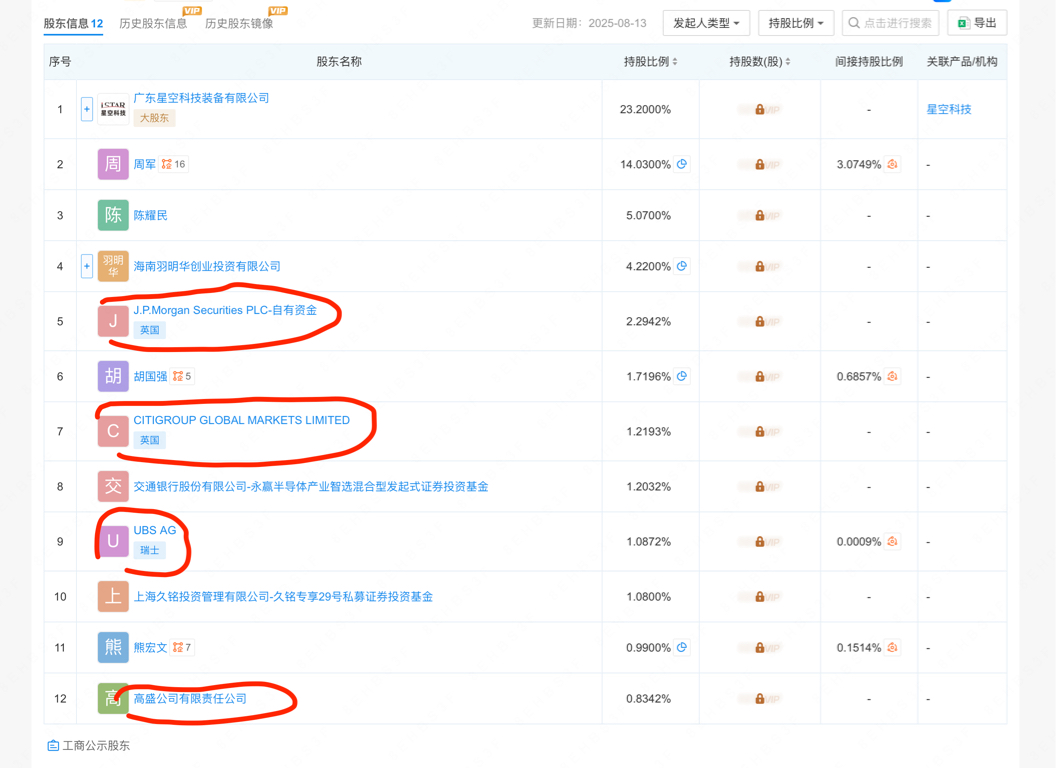
Task: Switch to 历史股东镜像 tab
Action: pos(239,24)
